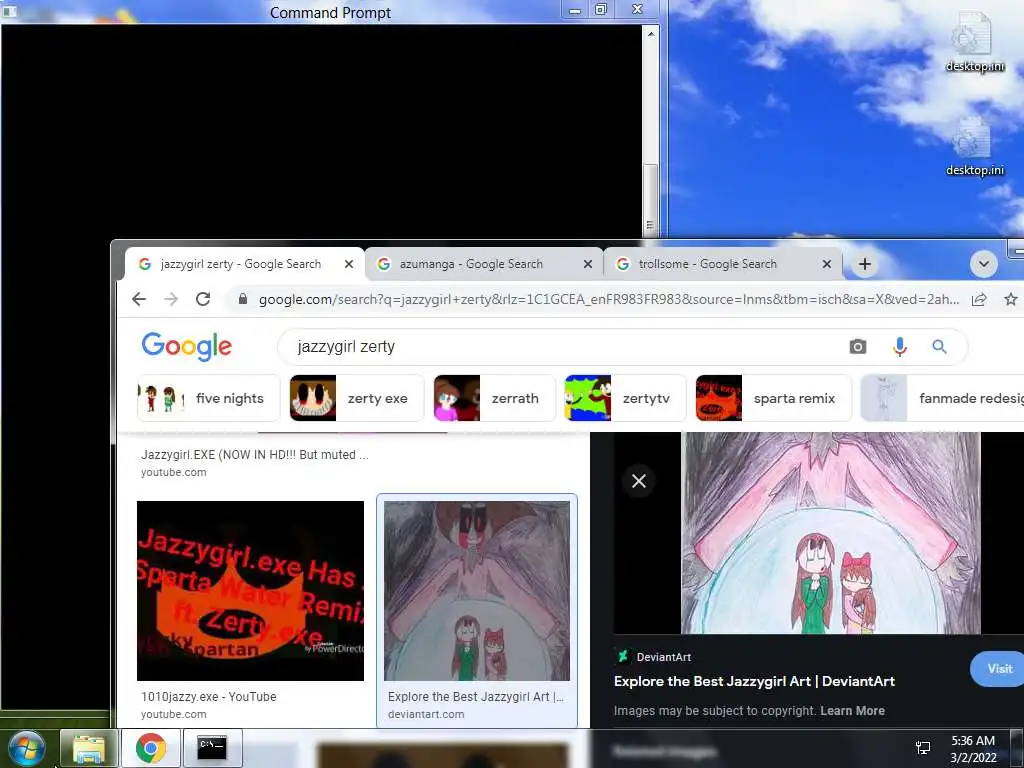Open the Jazzygirl.EXE NOW IN HD result link
The image size is (1024, 768).
coord(255,455)
